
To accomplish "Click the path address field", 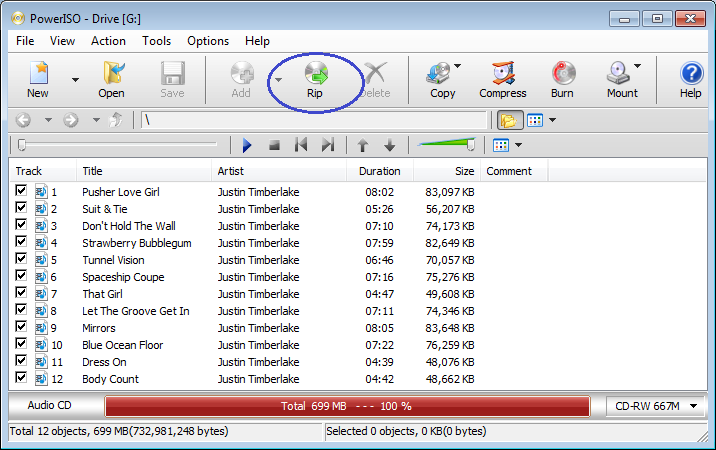I will 314,120.
